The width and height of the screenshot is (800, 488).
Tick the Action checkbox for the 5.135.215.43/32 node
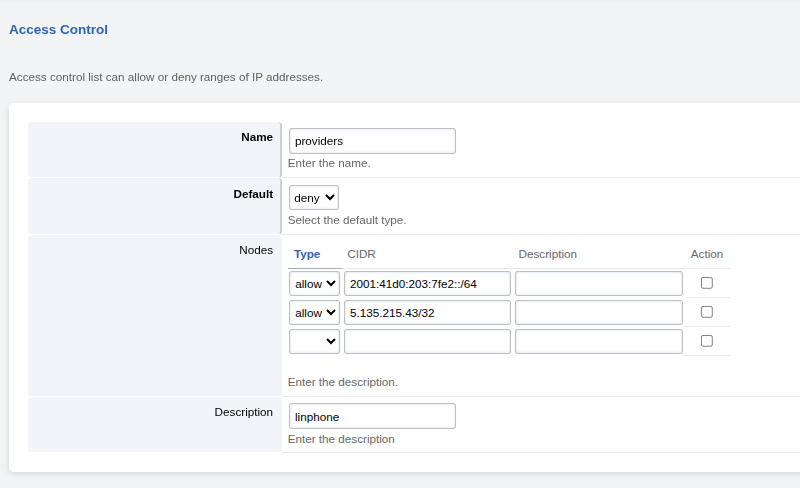click(x=707, y=312)
